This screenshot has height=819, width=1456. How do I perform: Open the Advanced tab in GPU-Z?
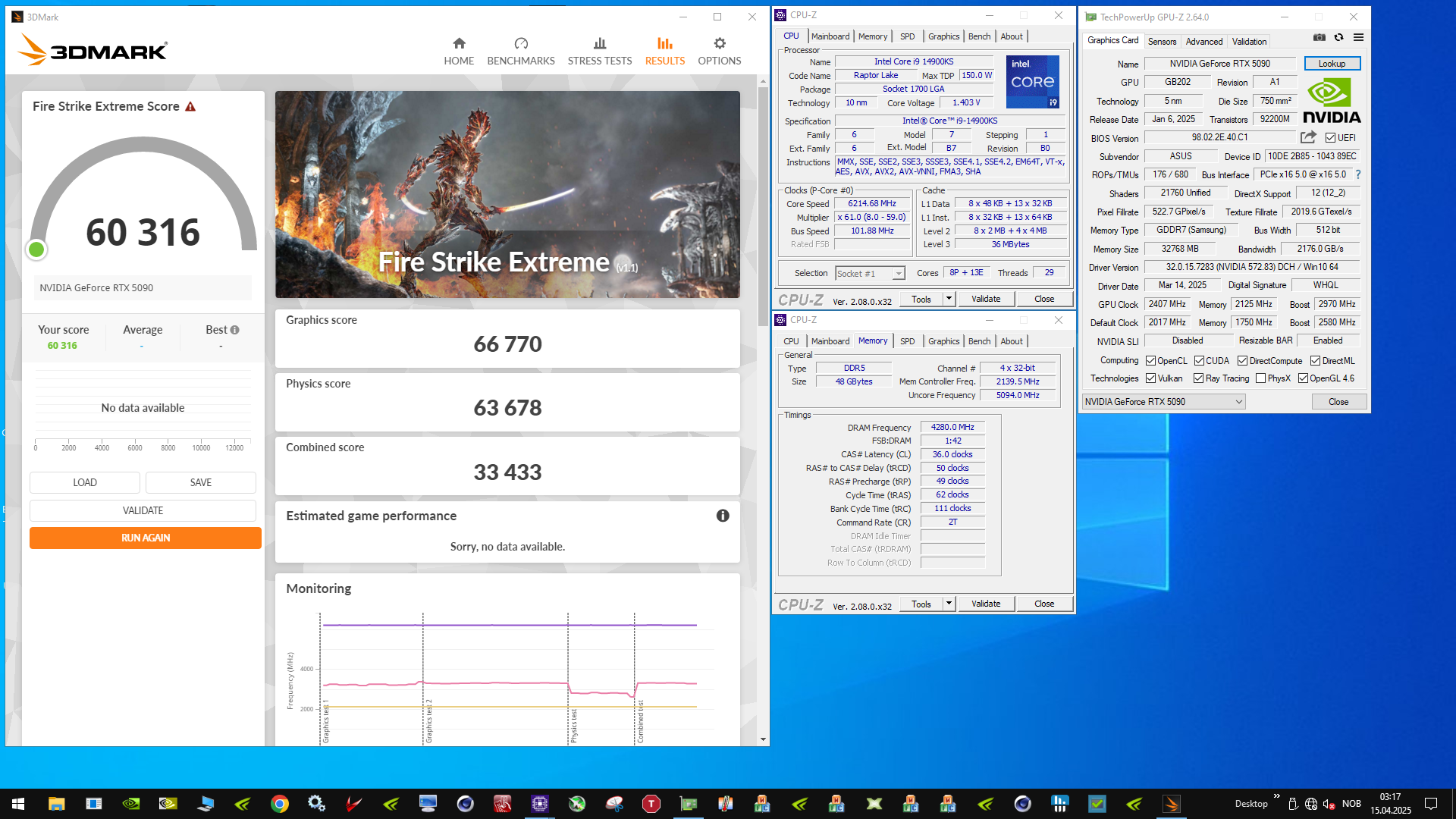pos(1204,42)
